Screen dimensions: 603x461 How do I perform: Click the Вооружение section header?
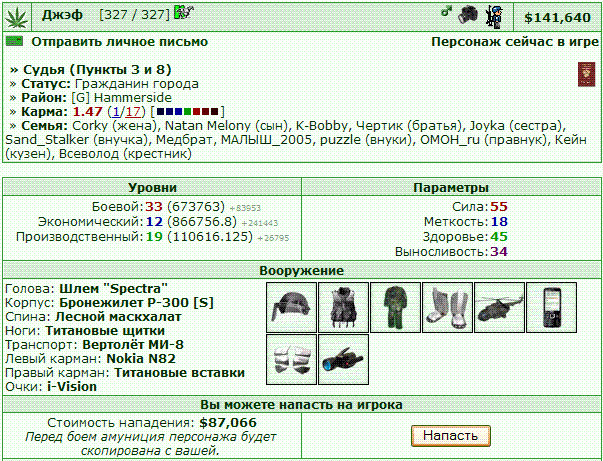[302, 270]
